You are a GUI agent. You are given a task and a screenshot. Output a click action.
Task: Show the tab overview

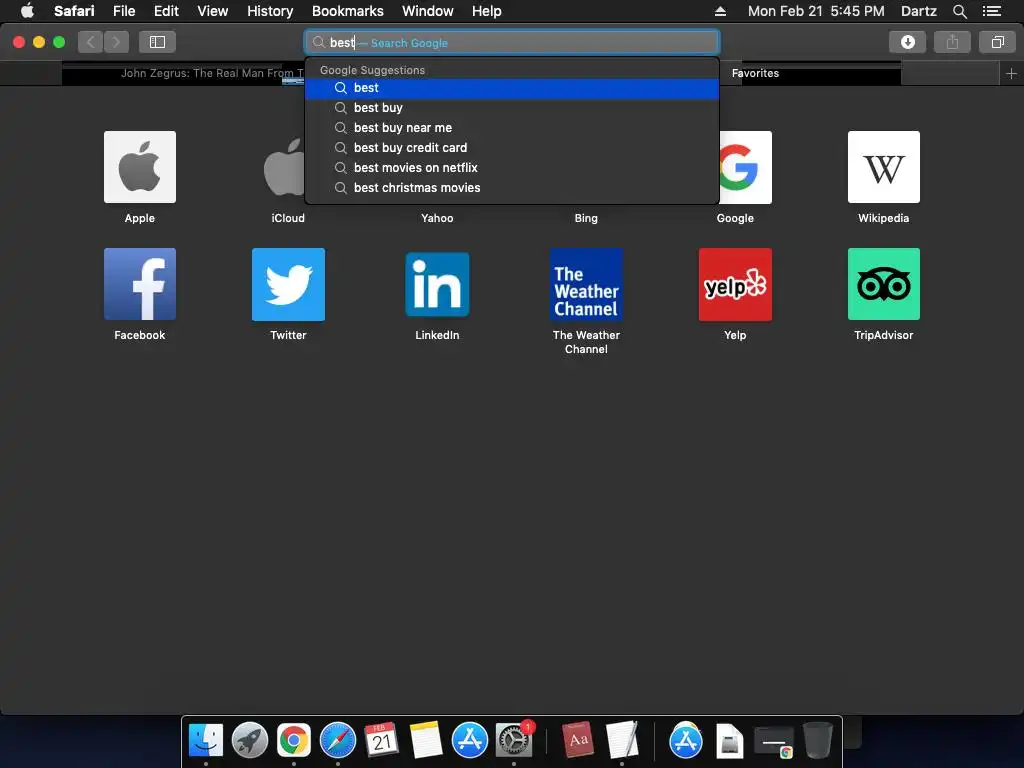[997, 42]
